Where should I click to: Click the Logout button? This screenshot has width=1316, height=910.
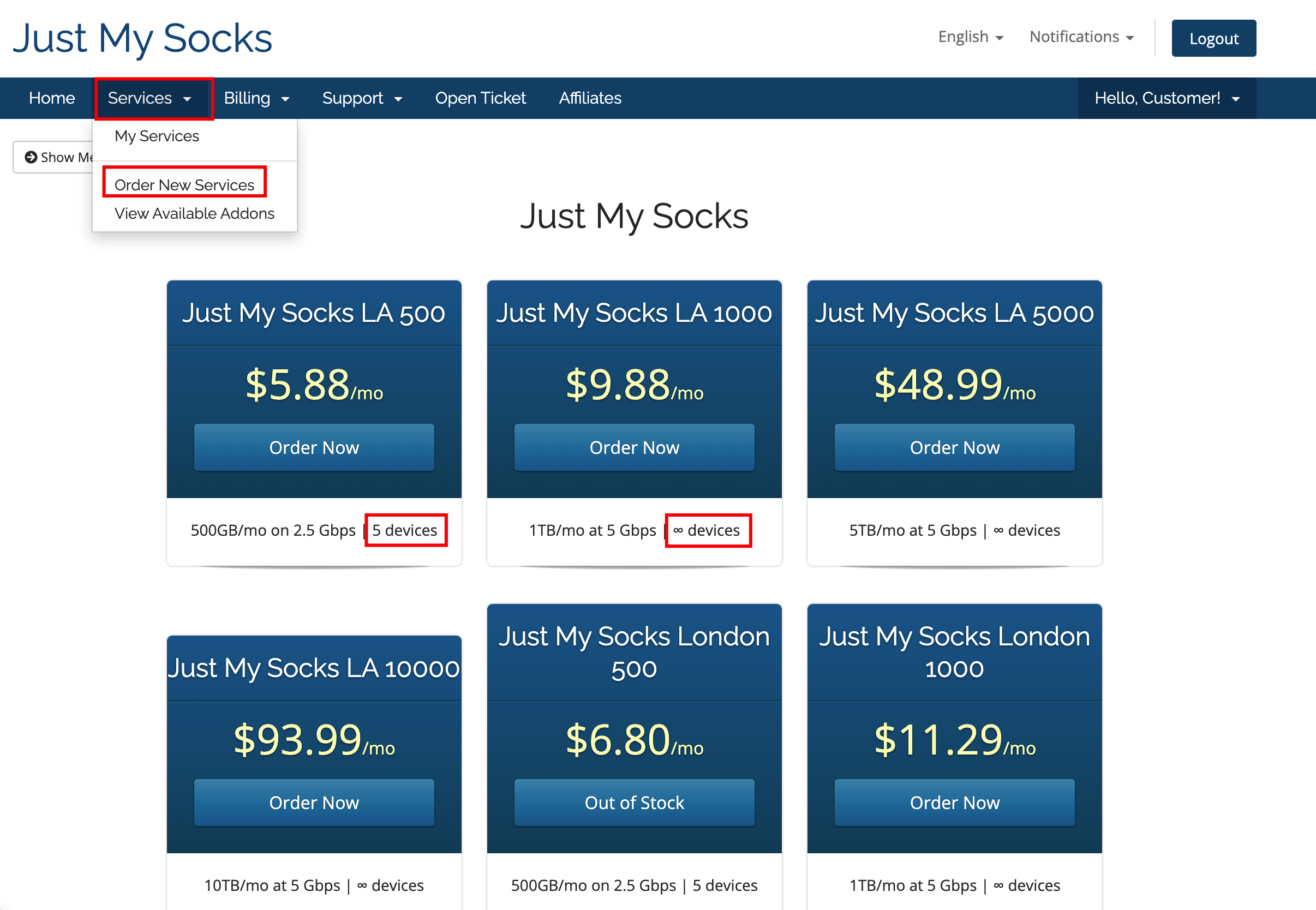1213,38
